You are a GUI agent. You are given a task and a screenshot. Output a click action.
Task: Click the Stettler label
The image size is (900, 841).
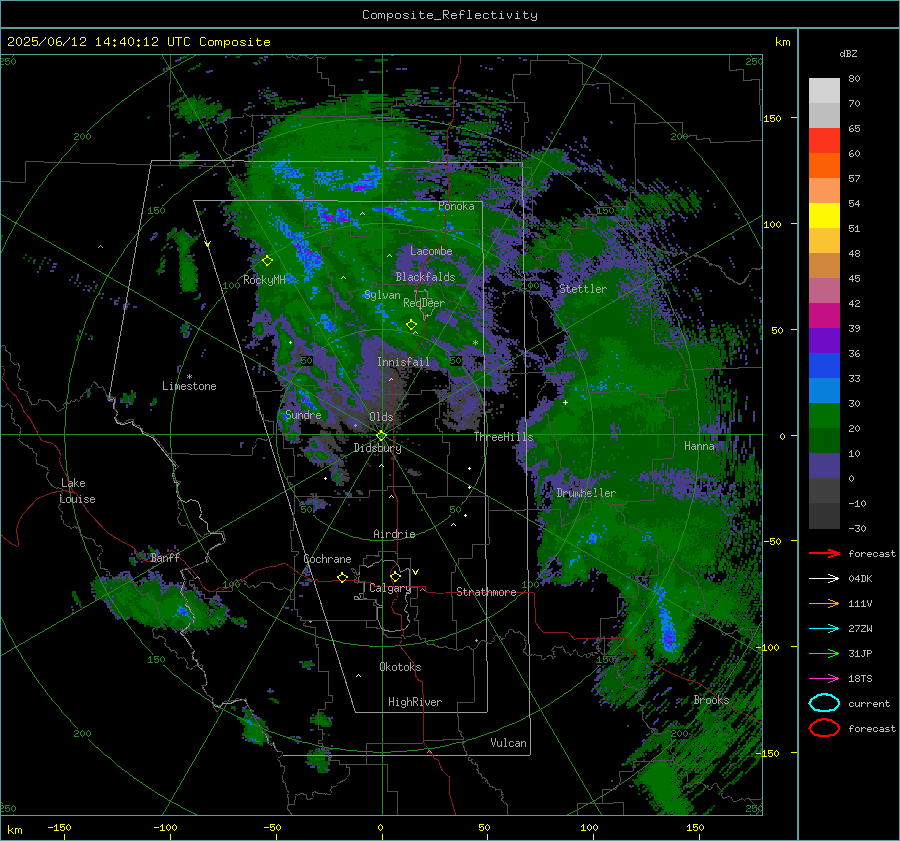pyautogui.click(x=583, y=289)
